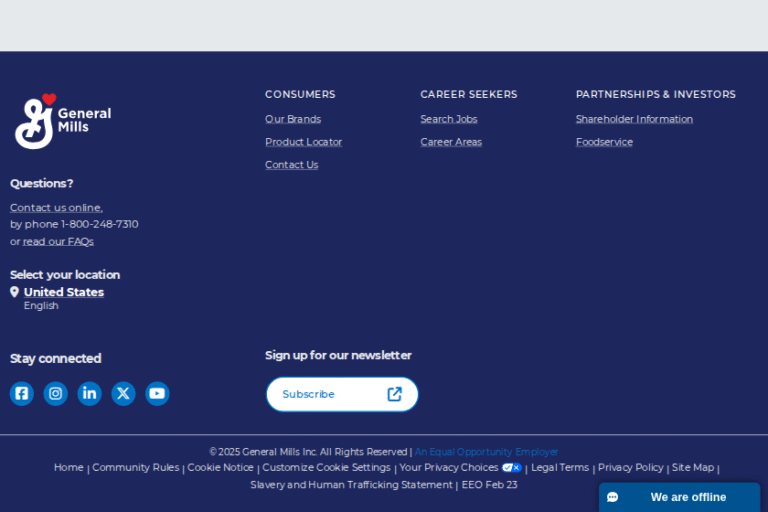Open the YouTube social icon
Image resolution: width=768 pixels, height=512 pixels.
[x=157, y=394]
